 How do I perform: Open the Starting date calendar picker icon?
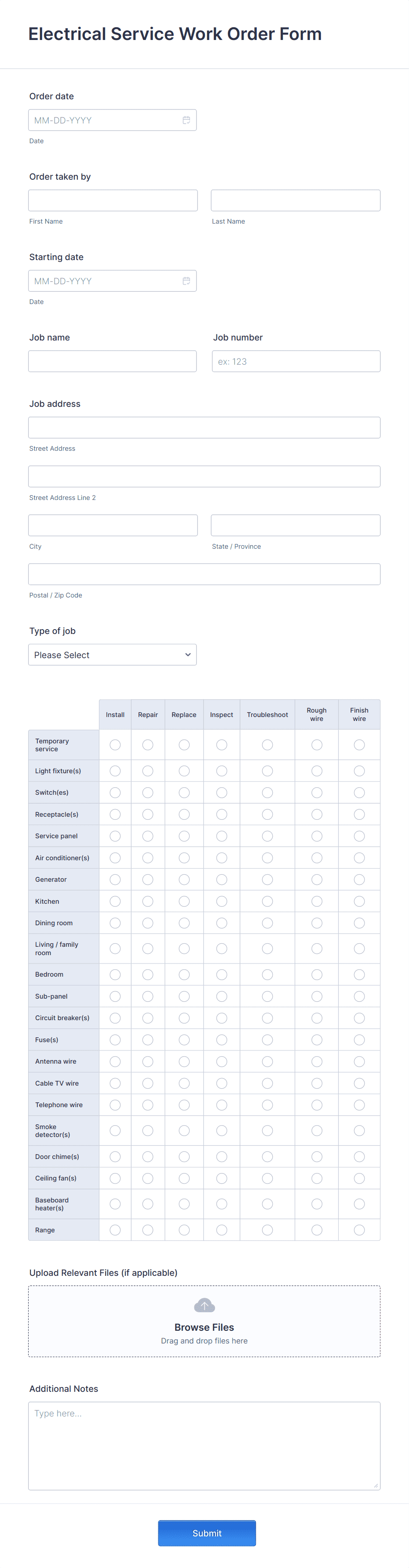(186, 281)
